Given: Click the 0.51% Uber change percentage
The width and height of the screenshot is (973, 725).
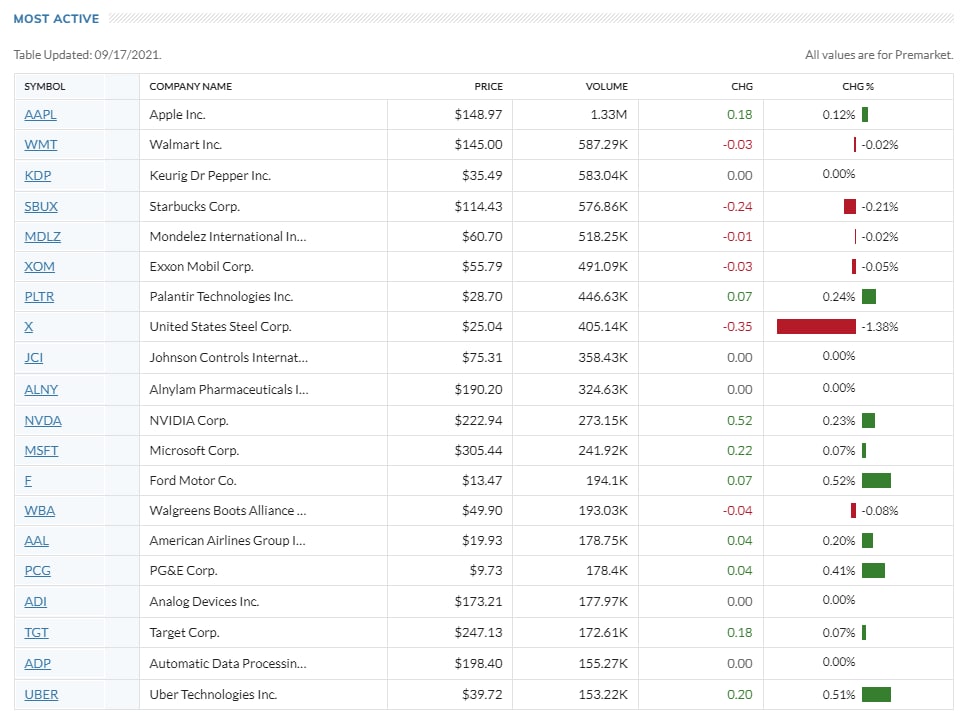Looking at the screenshot, I should point(839,695).
